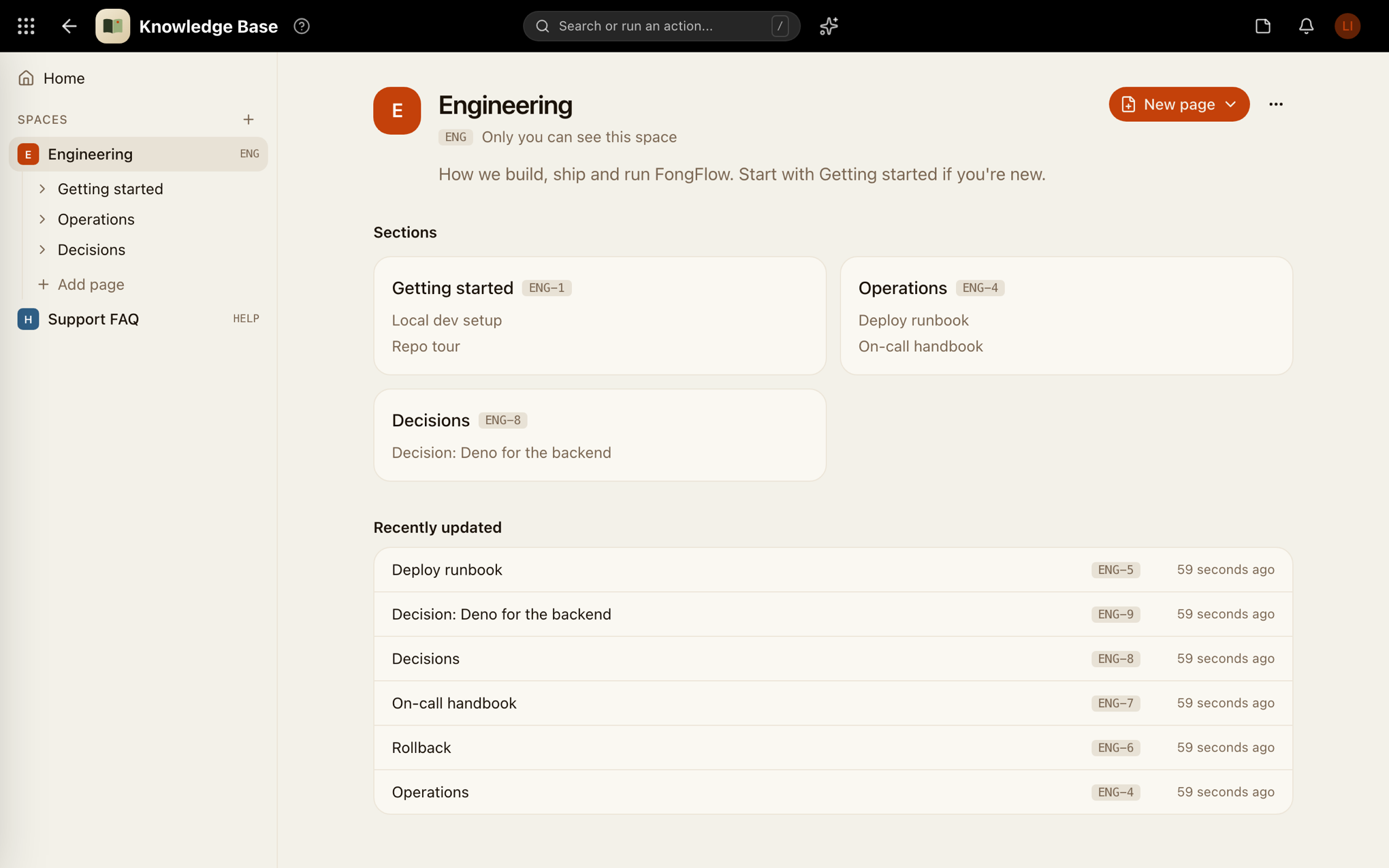Click Add page in sidebar

click(81, 284)
